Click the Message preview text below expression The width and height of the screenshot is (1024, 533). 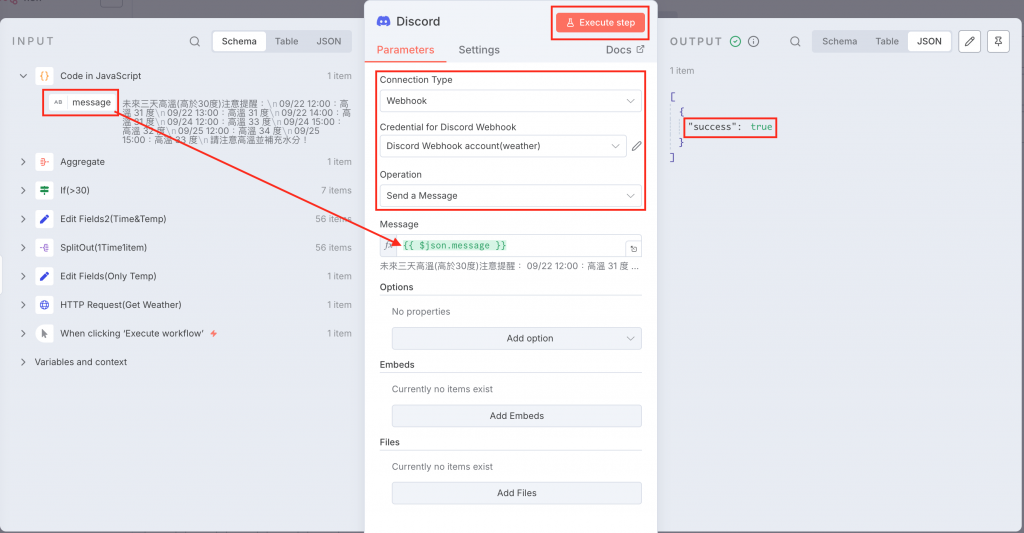tap(509, 266)
